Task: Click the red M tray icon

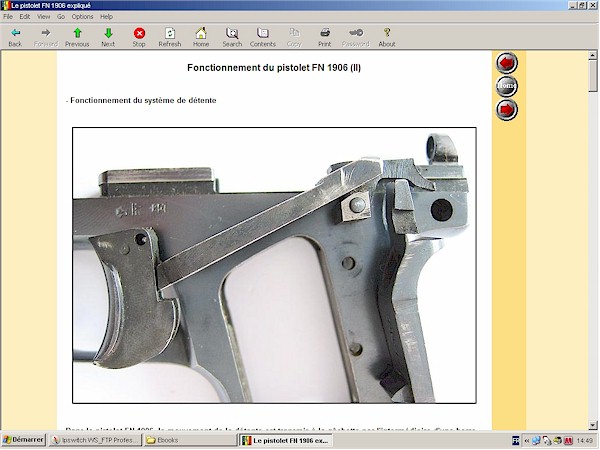Action: pos(568,441)
